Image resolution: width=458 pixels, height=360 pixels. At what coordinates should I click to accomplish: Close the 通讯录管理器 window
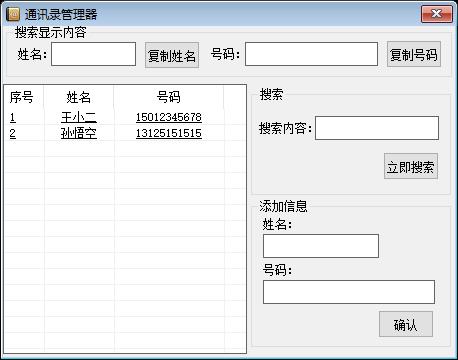437,14
